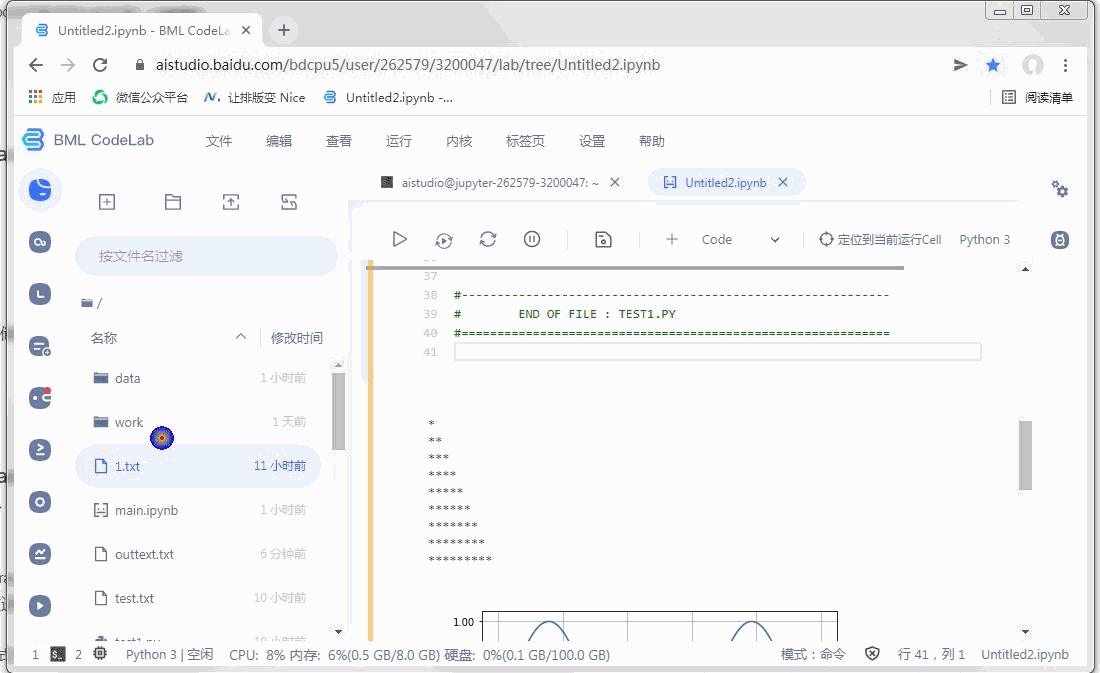Upload files using the upload icon
The width and height of the screenshot is (1100, 673).
tap(230, 201)
